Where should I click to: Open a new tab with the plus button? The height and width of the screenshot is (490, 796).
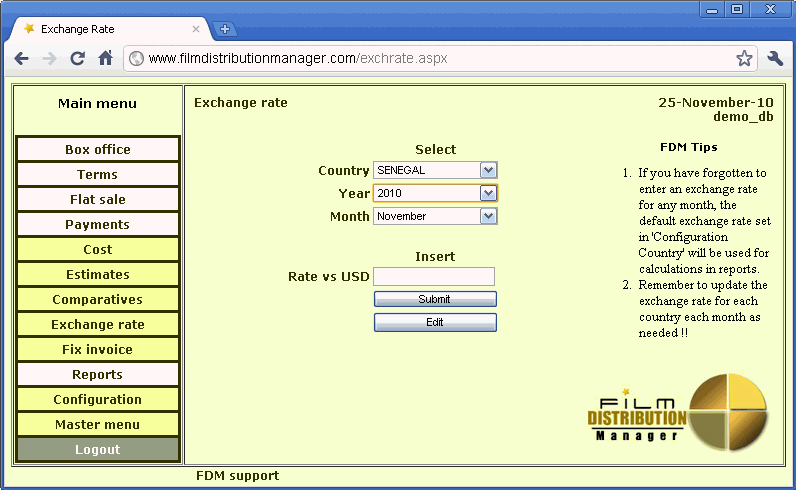[x=225, y=29]
